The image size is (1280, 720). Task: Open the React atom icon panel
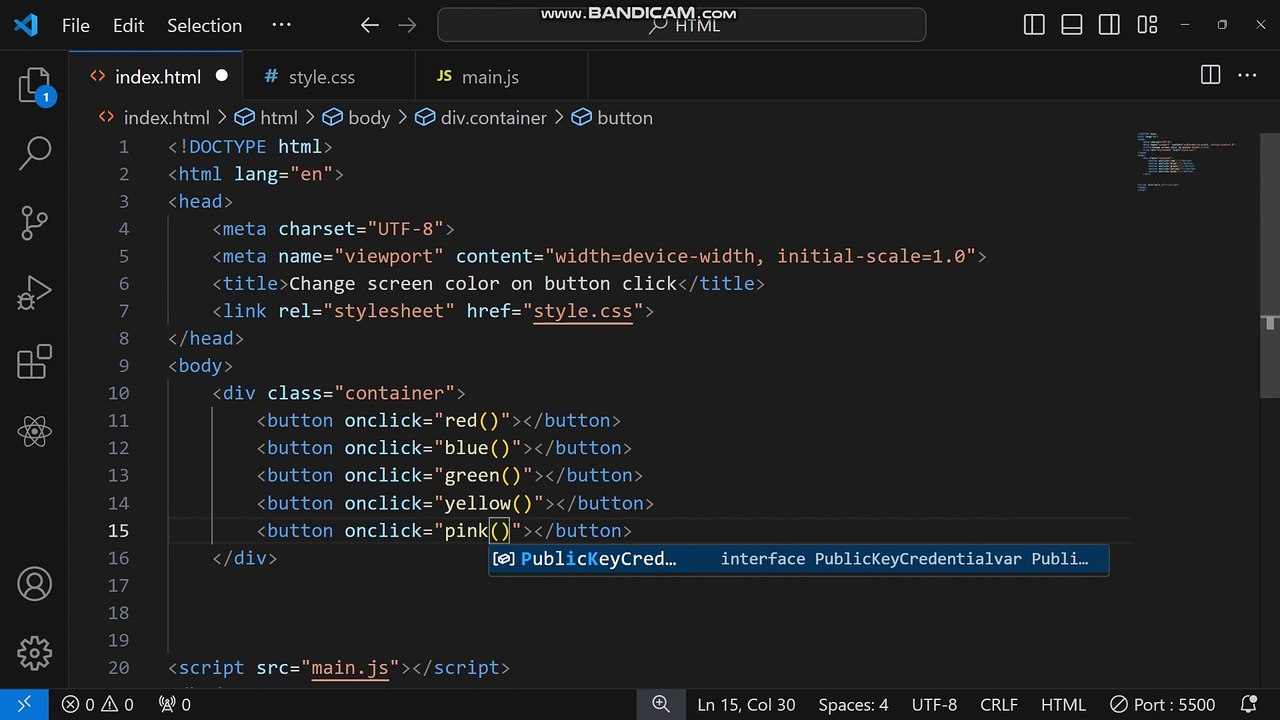[34, 432]
